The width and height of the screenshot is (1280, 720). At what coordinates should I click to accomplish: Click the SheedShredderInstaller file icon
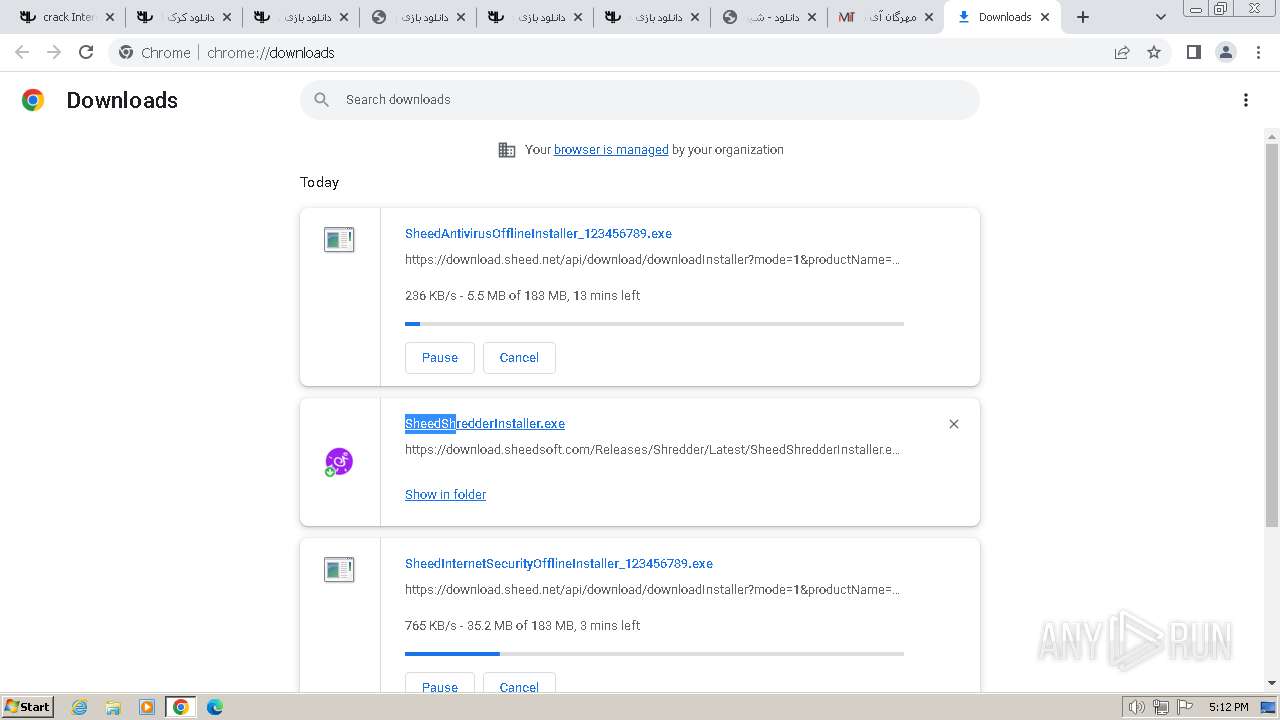click(339, 462)
